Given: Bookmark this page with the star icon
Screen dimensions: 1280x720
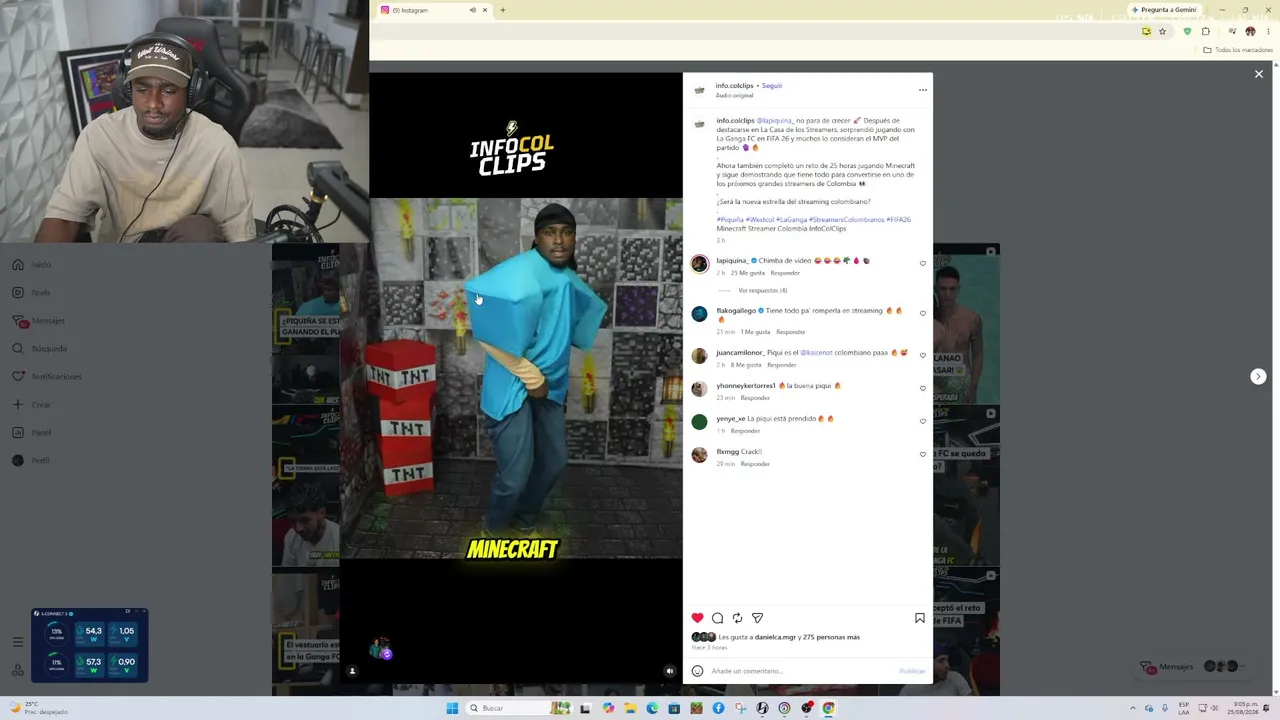Looking at the screenshot, I should pos(1162,32).
